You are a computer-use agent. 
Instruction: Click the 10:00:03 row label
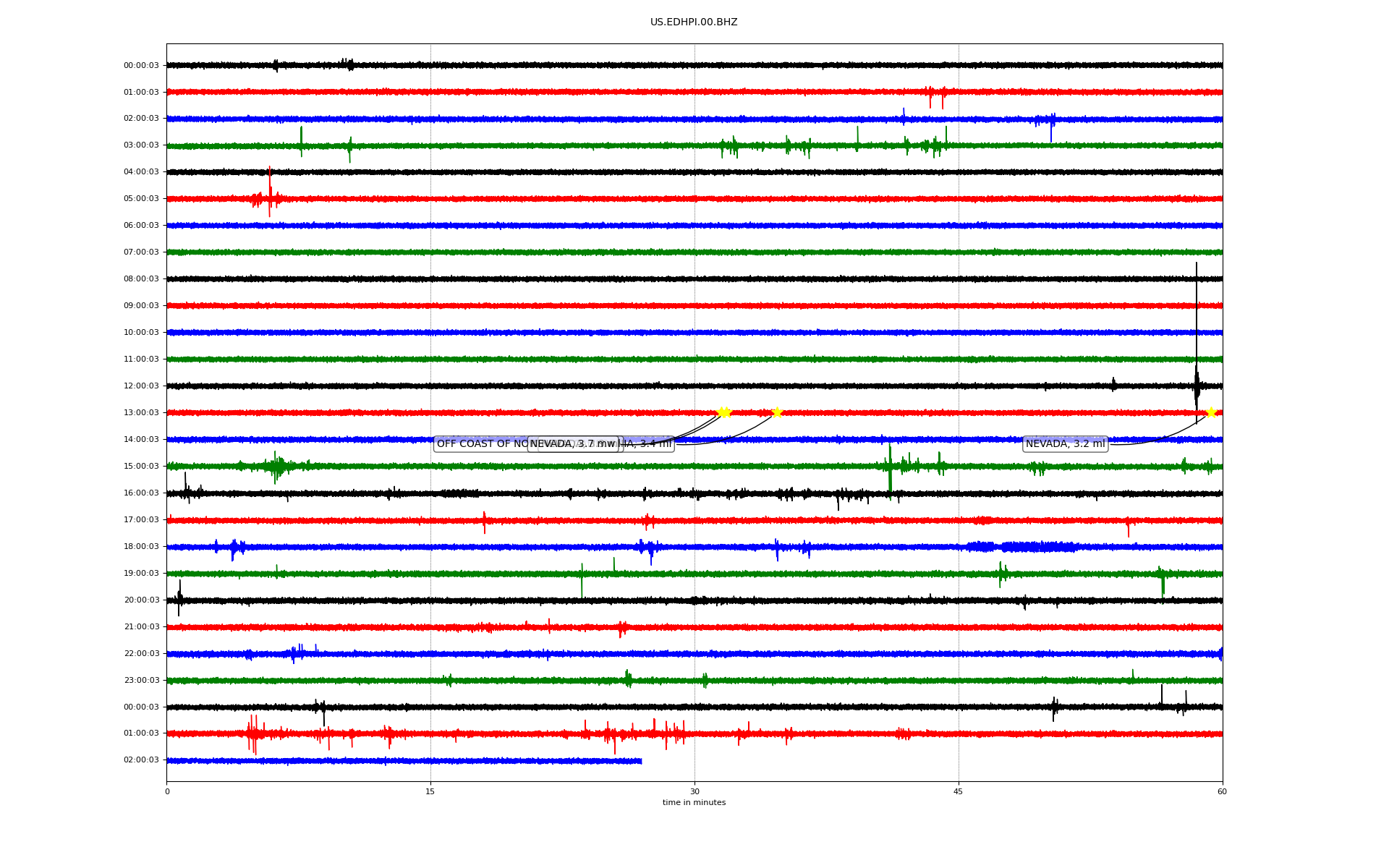click(141, 333)
